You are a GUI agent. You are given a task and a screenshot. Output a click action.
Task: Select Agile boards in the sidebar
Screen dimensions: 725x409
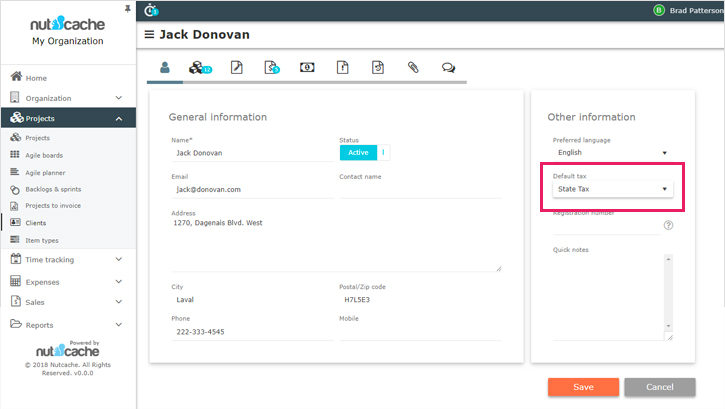45,155
